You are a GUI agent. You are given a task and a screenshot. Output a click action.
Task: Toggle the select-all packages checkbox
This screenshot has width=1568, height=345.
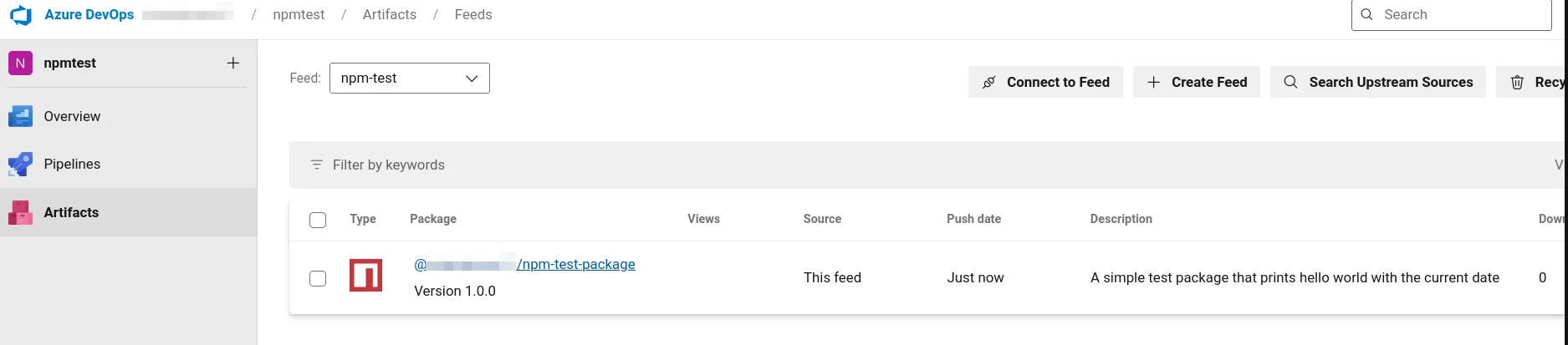318,220
